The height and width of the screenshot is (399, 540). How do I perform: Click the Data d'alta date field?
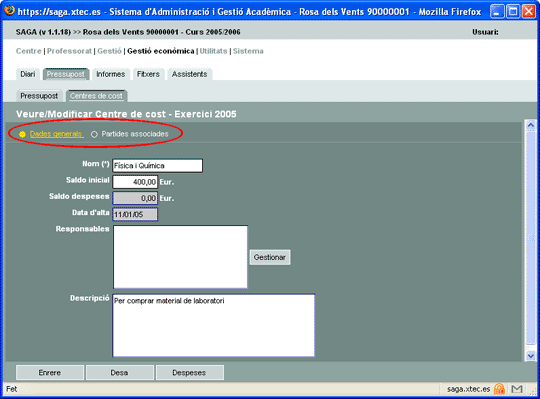(x=135, y=214)
